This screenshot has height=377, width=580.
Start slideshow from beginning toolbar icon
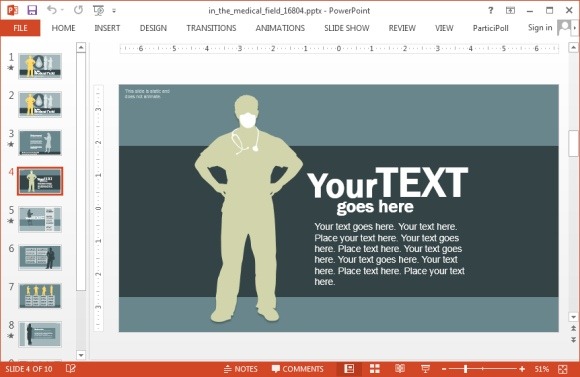click(98, 10)
